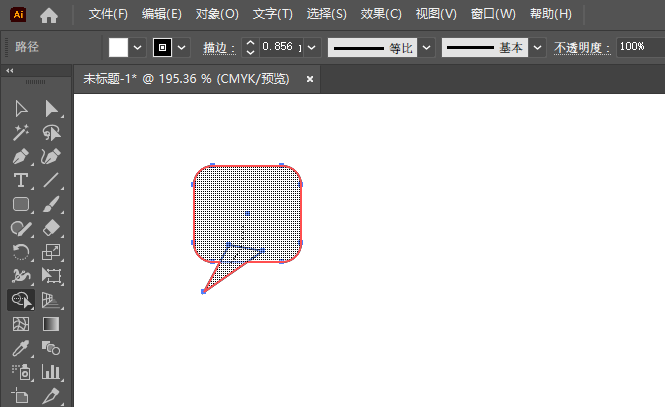Activate the Free Transform tool

51,276
